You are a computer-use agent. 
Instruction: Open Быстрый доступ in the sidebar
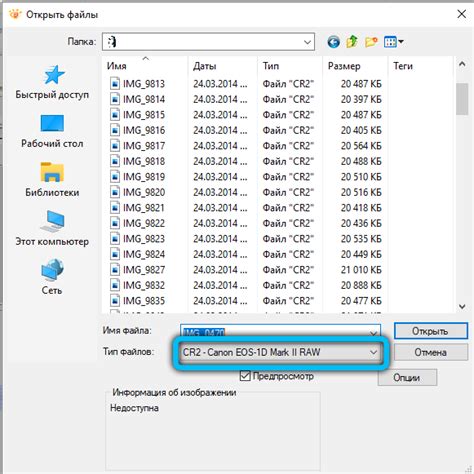tap(52, 82)
